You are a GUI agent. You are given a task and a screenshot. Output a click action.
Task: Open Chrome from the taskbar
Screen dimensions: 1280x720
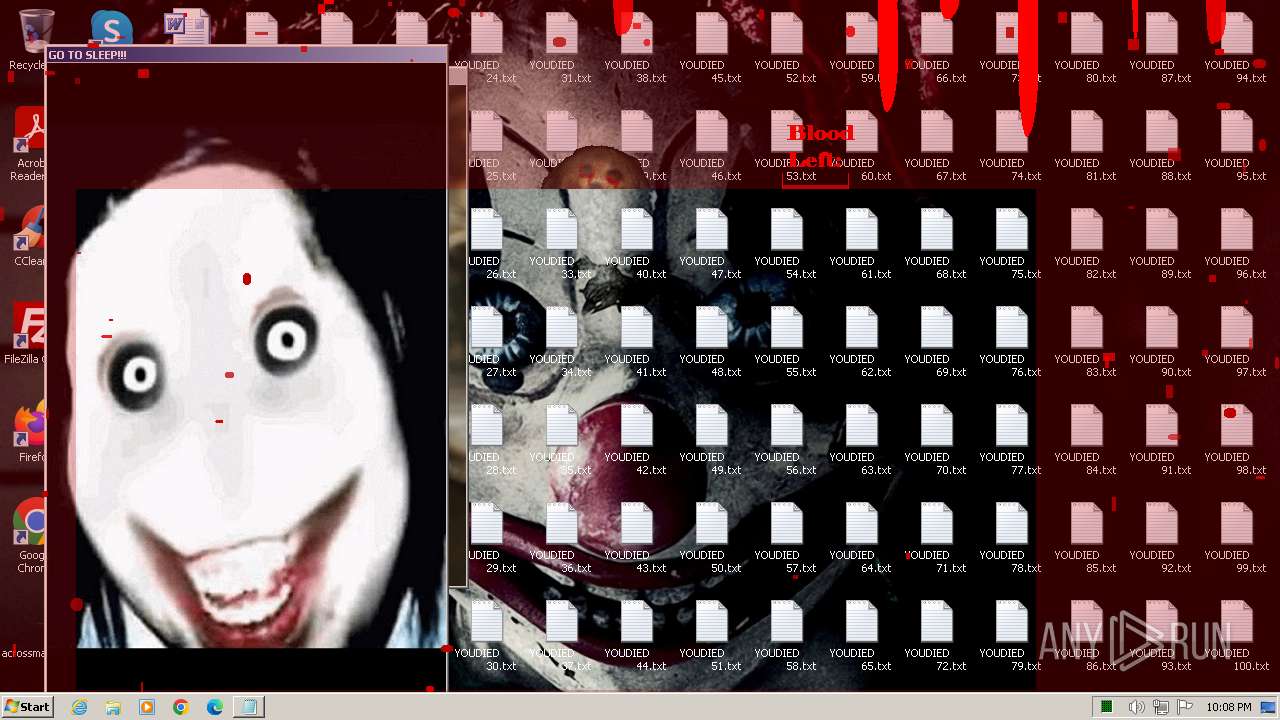181,707
